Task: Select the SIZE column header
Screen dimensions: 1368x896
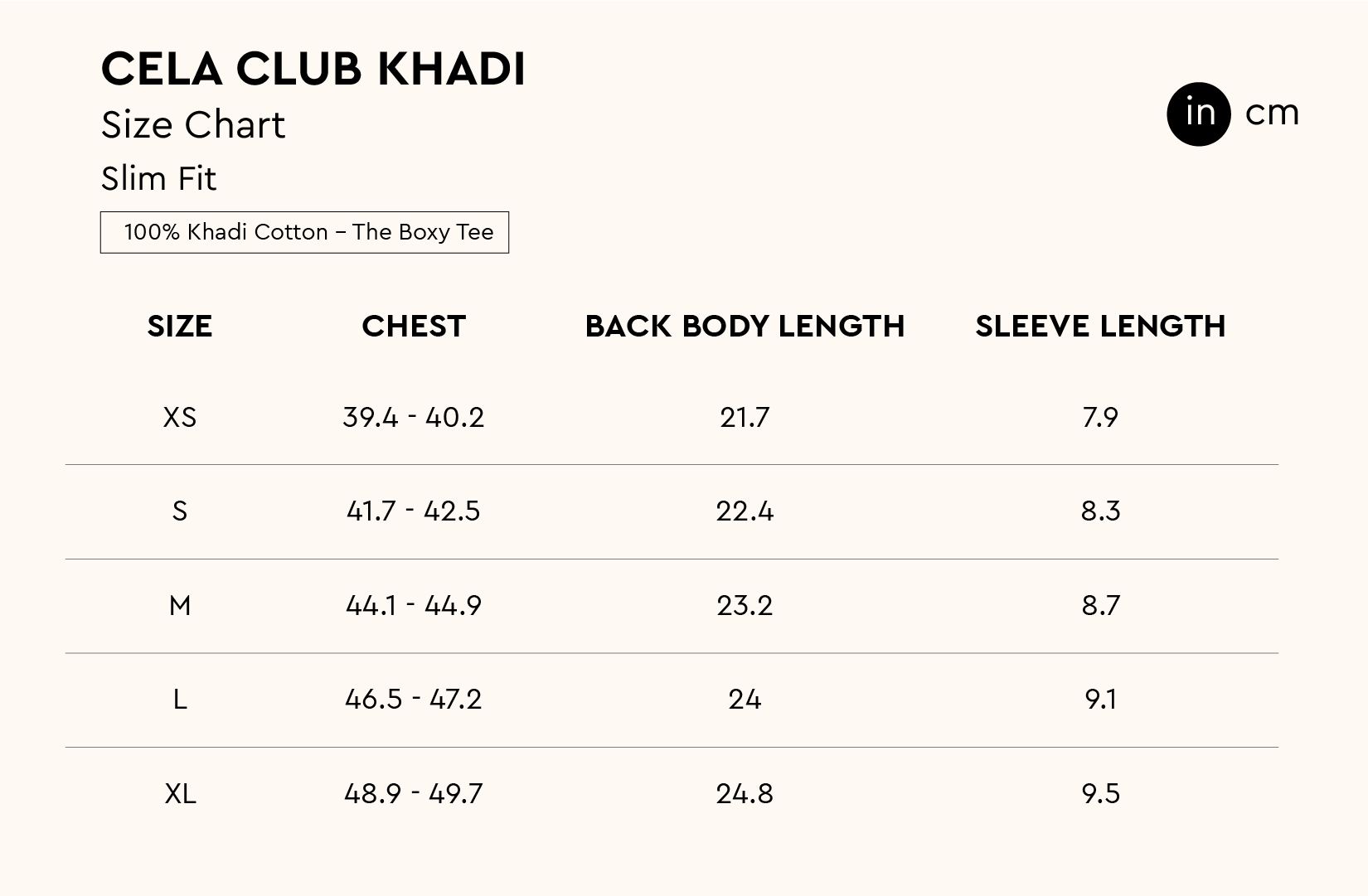Action: click(x=180, y=327)
